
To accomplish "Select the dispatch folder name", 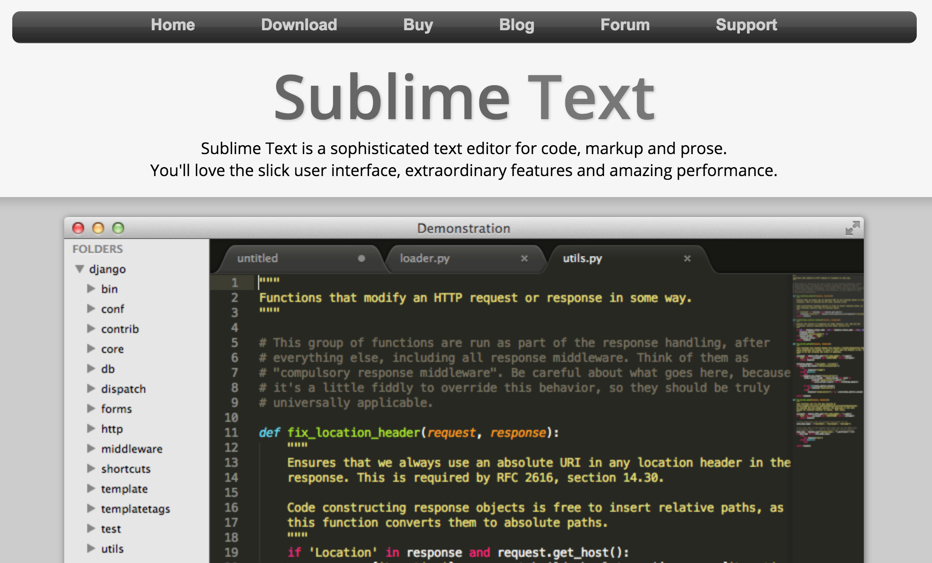I will click(123, 389).
